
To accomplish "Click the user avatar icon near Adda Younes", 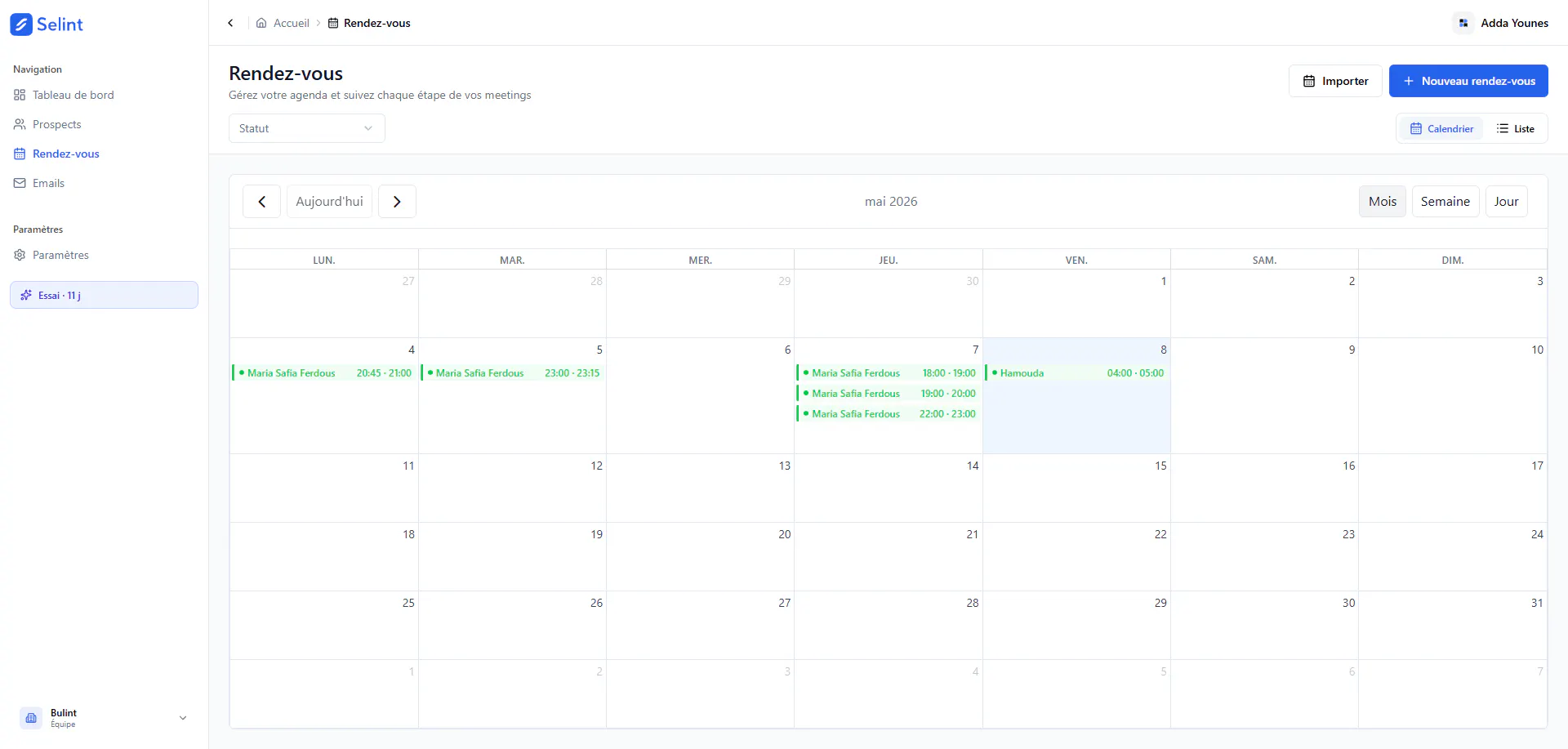I will coord(1463,23).
